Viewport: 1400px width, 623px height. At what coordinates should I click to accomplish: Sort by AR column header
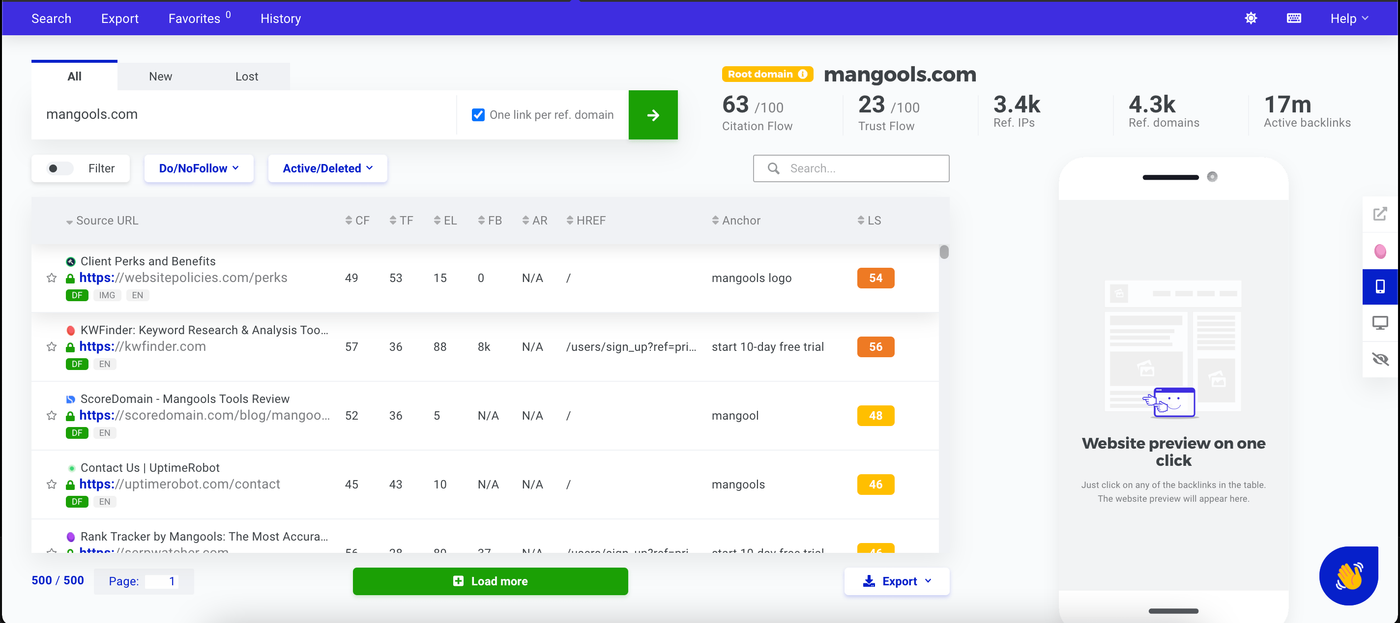click(535, 220)
